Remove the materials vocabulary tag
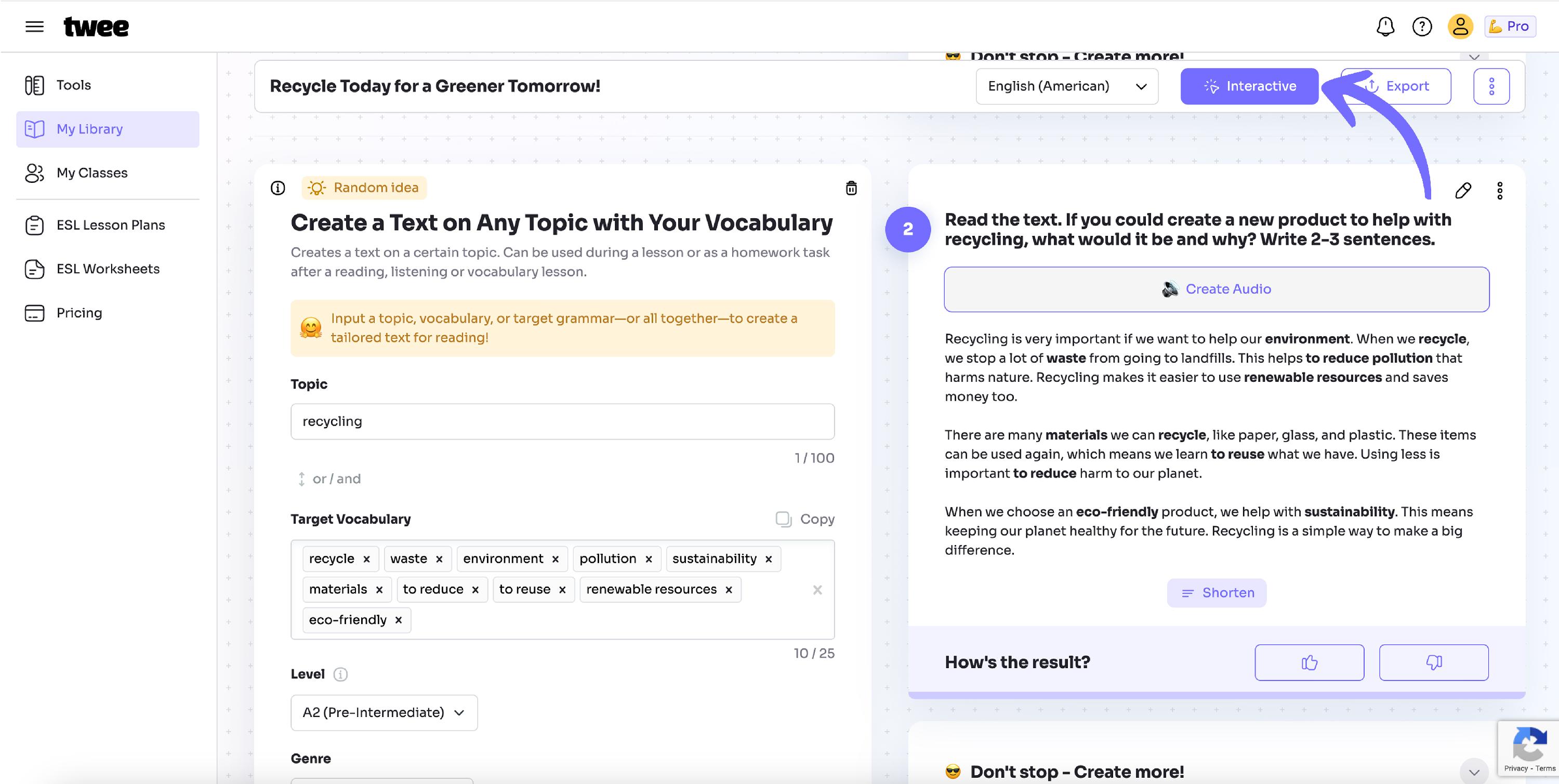1559x784 pixels. [x=379, y=590]
